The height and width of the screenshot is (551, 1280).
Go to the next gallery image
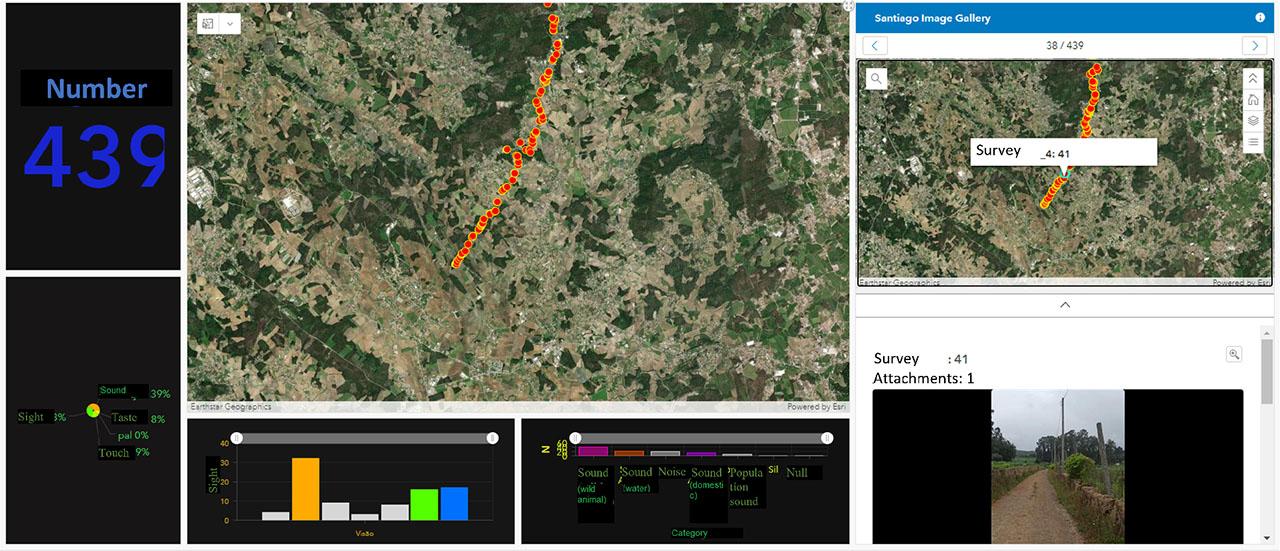pyautogui.click(x=1253, y=45)
